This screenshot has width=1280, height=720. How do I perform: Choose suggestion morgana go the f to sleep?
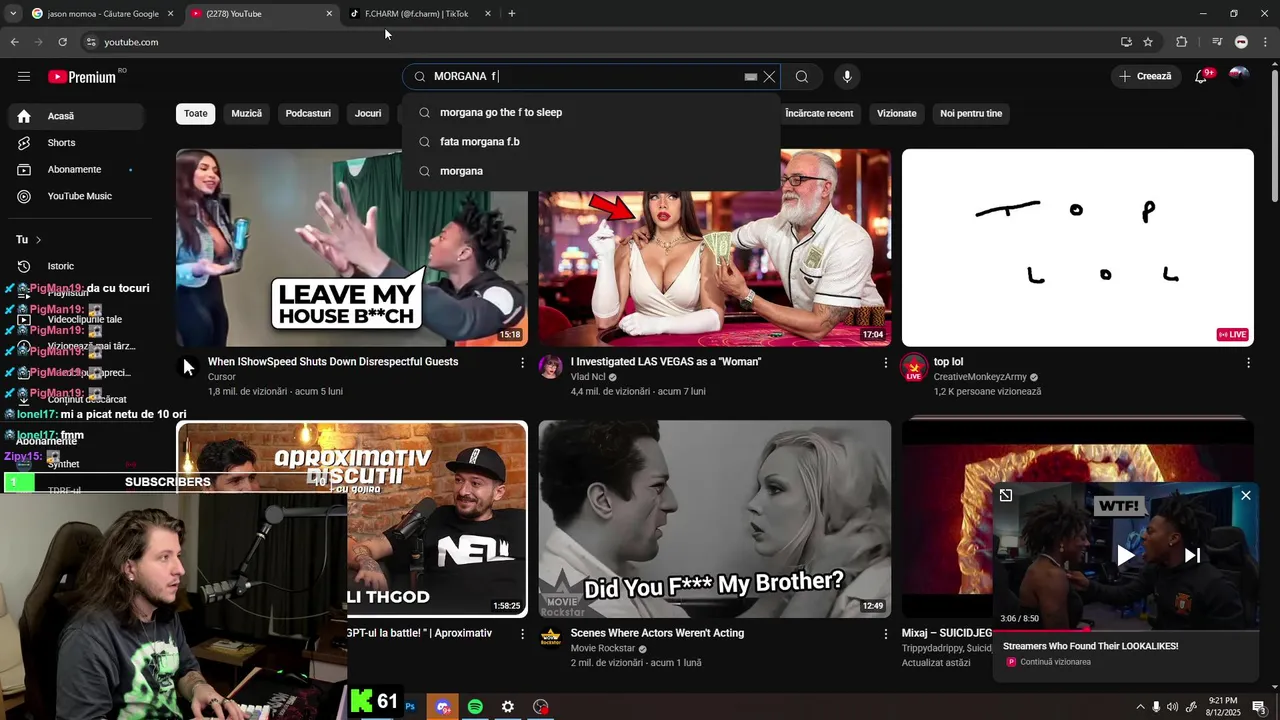click(591, 112)
